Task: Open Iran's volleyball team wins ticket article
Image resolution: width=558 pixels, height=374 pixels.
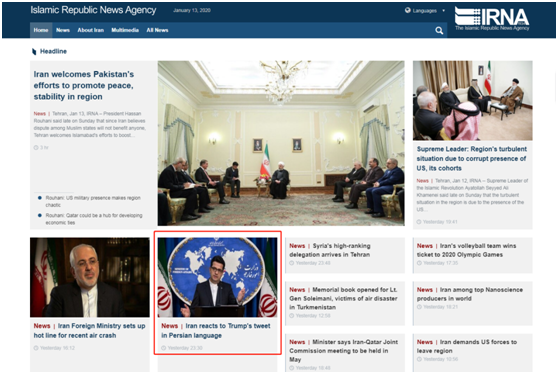Action: click(x=466, y=250)
